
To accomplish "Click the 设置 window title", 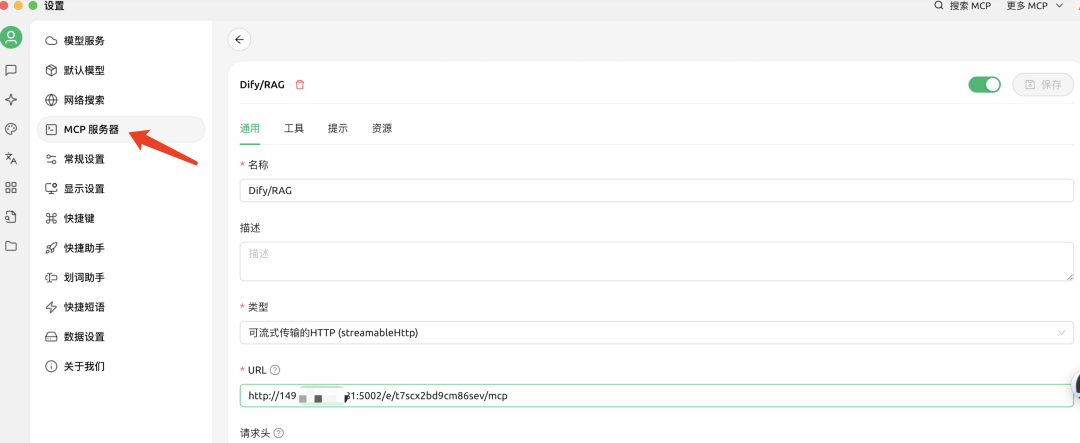I will [x=54, y=6].
